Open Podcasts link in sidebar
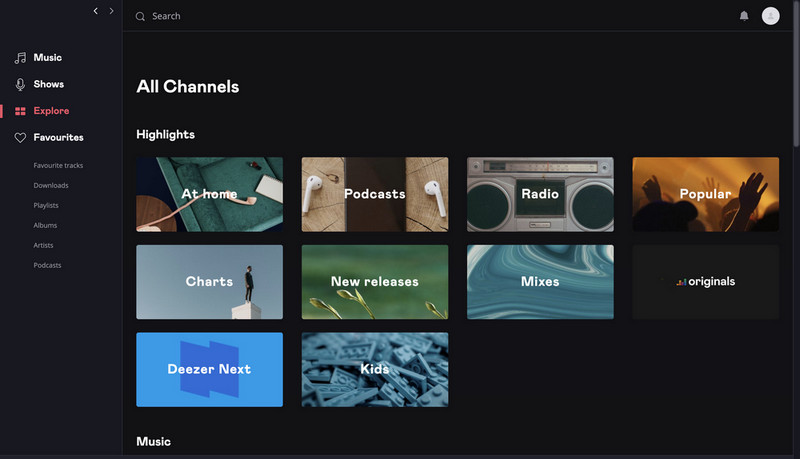The image size is (800, 459). pos(47,265)
